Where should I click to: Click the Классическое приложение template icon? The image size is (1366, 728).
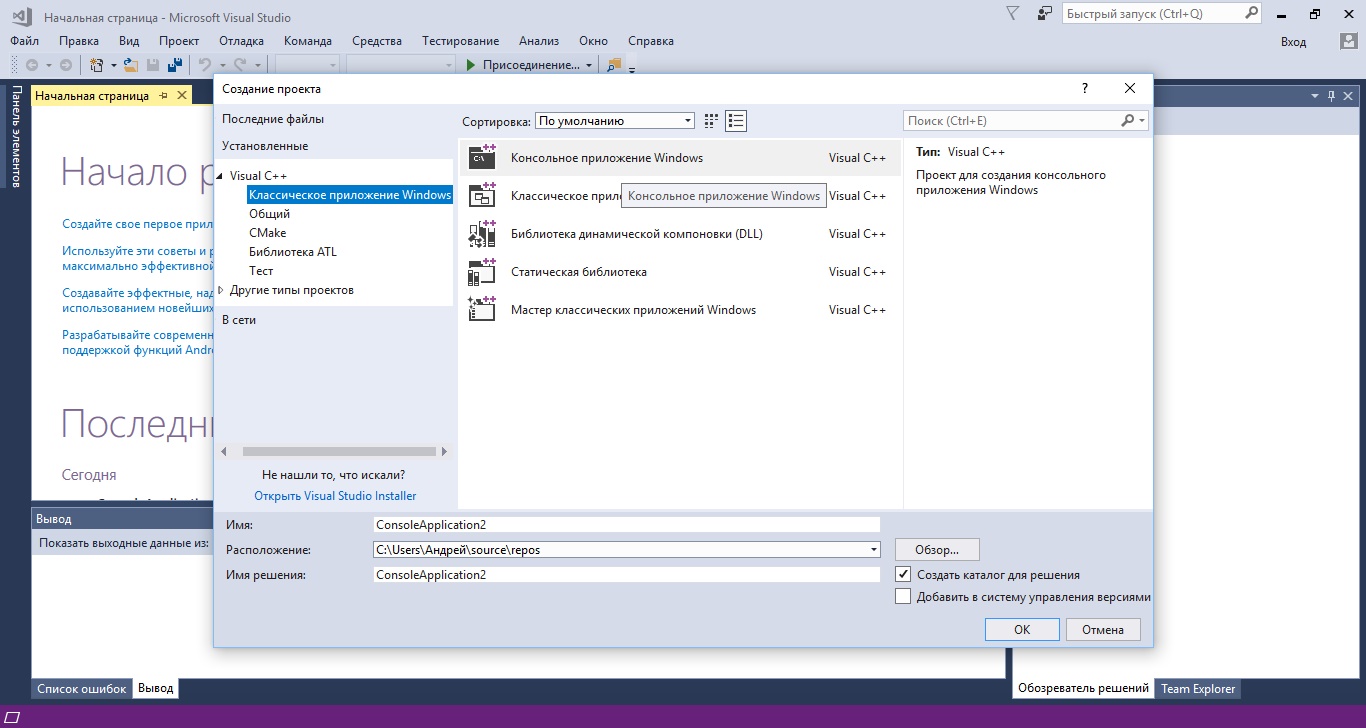click(x=482, y=195)
